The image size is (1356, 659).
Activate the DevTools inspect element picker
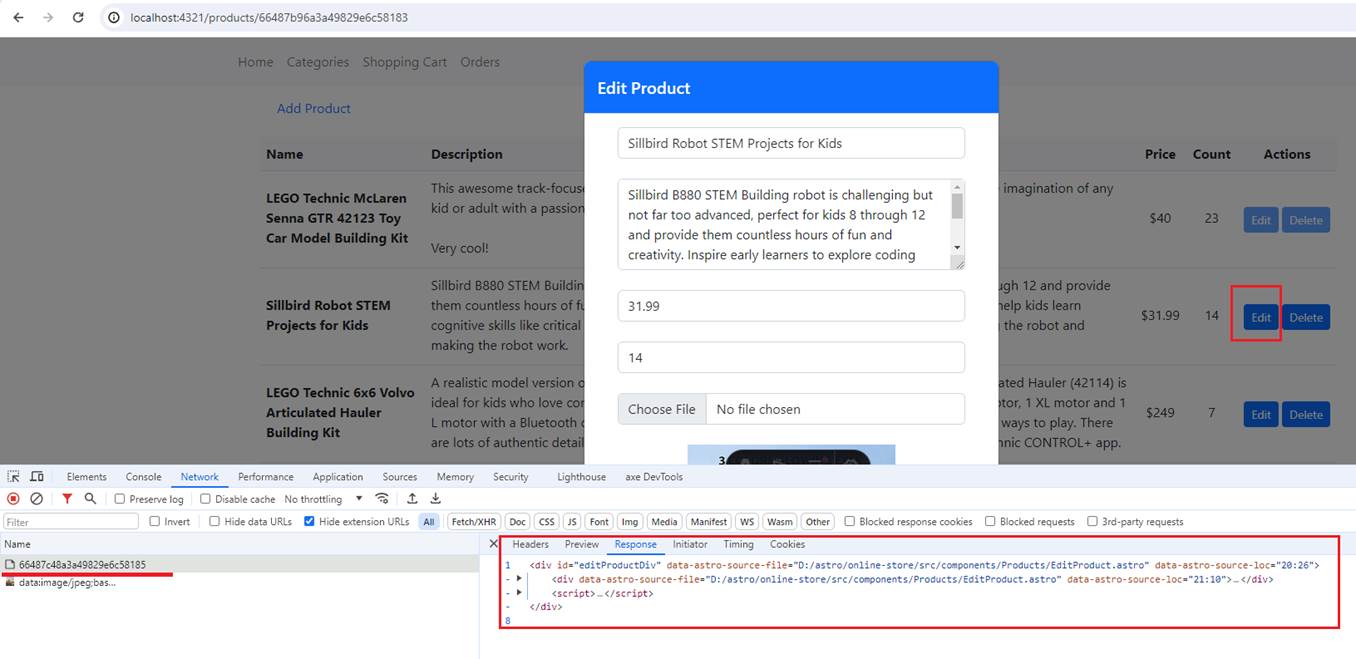coord(14,477)
